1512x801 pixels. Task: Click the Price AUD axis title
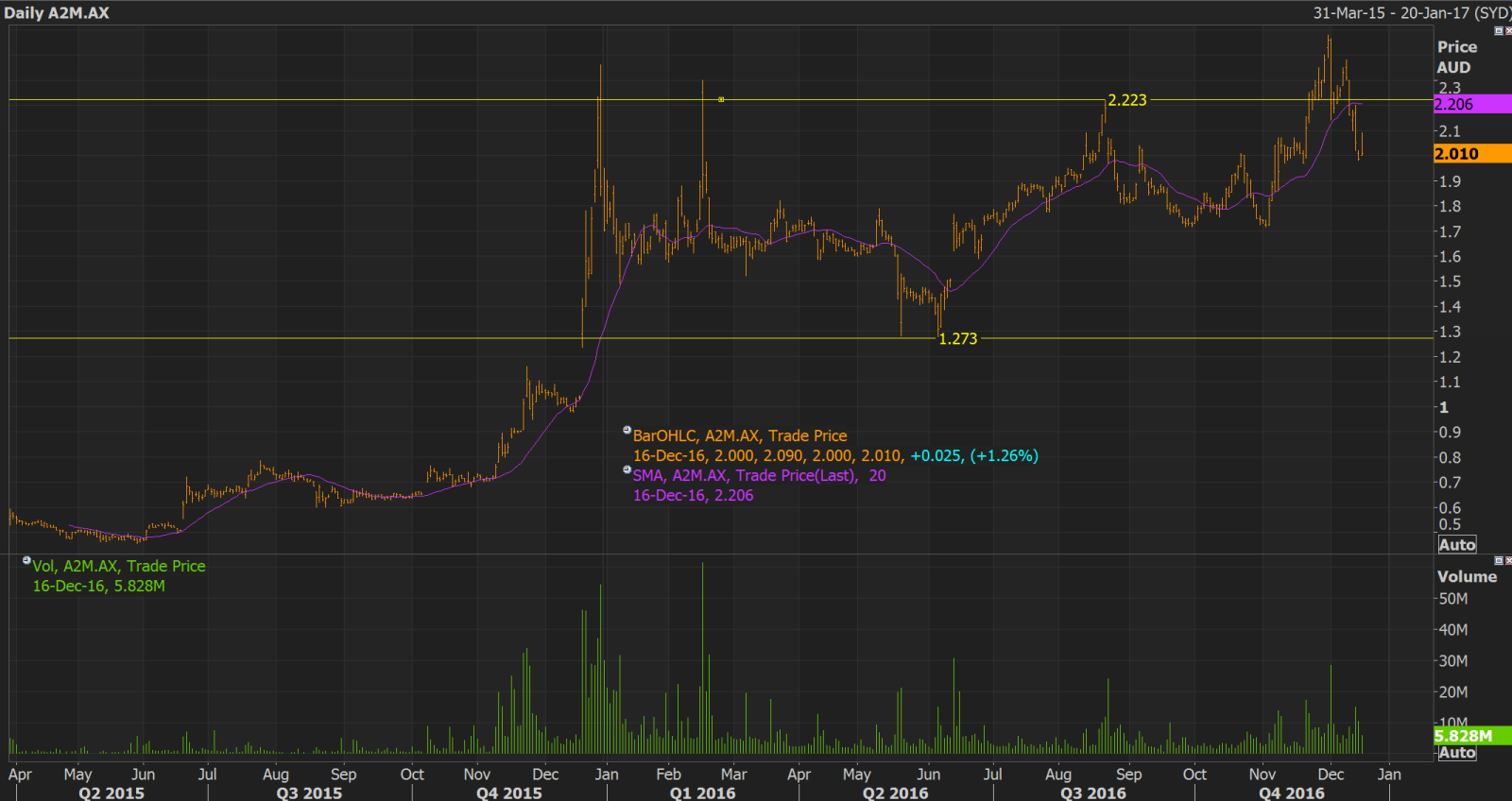pos(1456,58)
